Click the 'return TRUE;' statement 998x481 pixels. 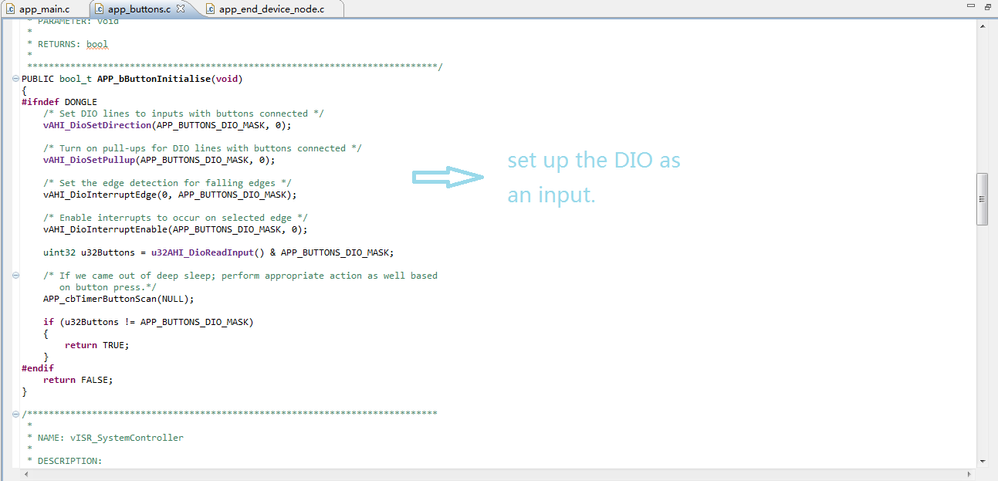click(x=97, y=345)
